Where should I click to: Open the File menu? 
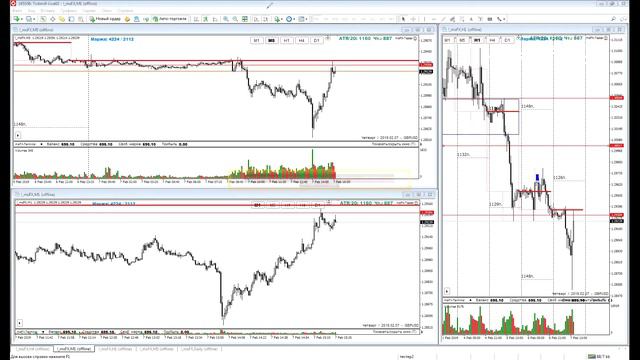[17, 11]
